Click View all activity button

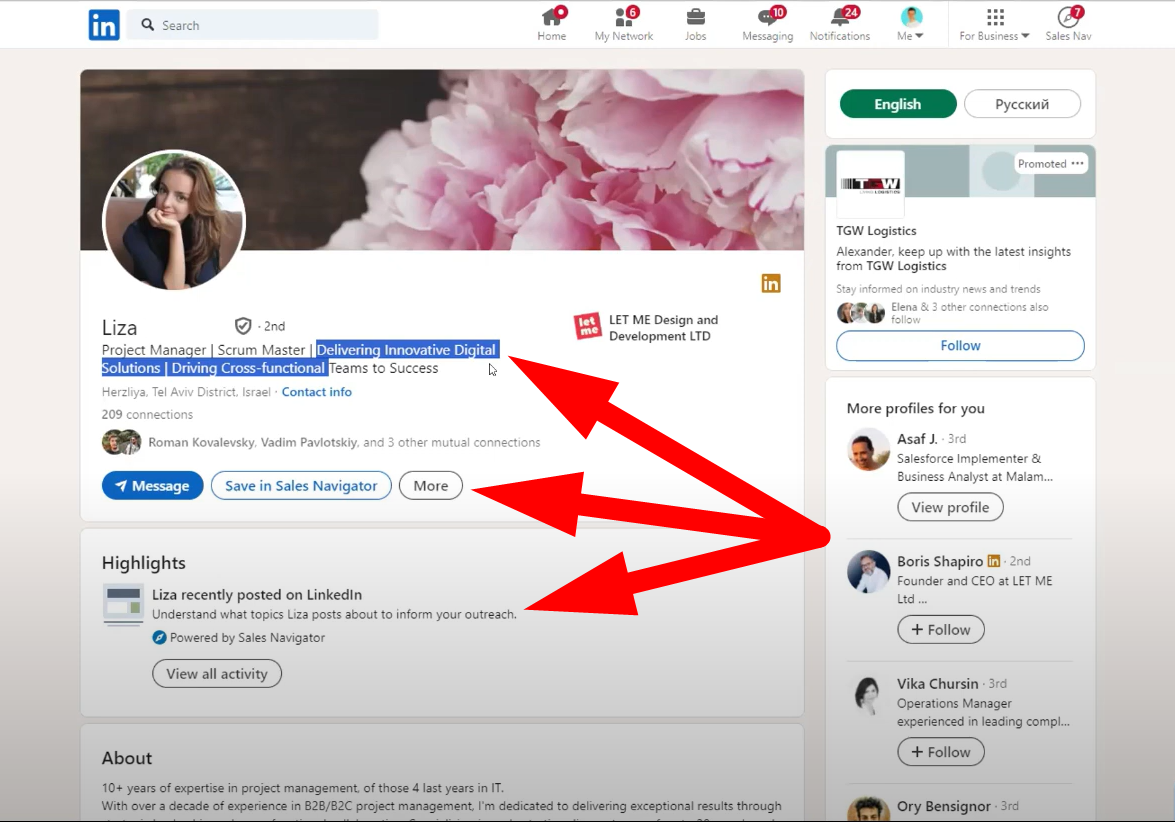click(217, 674)
